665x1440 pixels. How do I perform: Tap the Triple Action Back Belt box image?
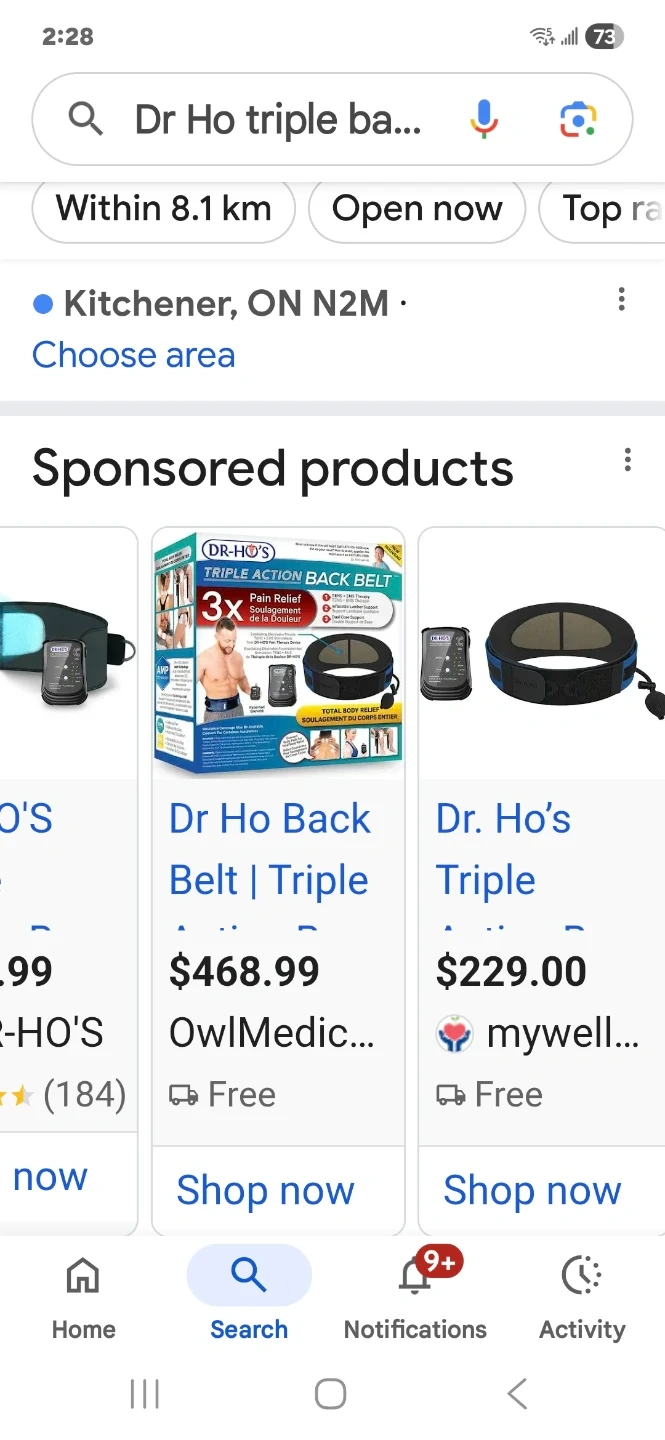tap(278, 654)
